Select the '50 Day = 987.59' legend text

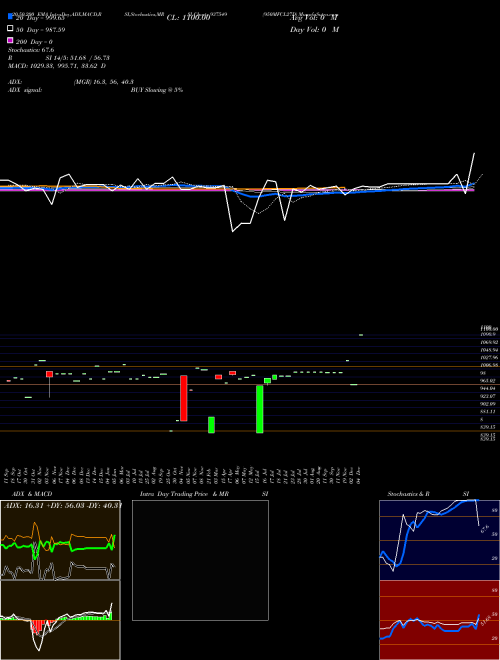40,30
